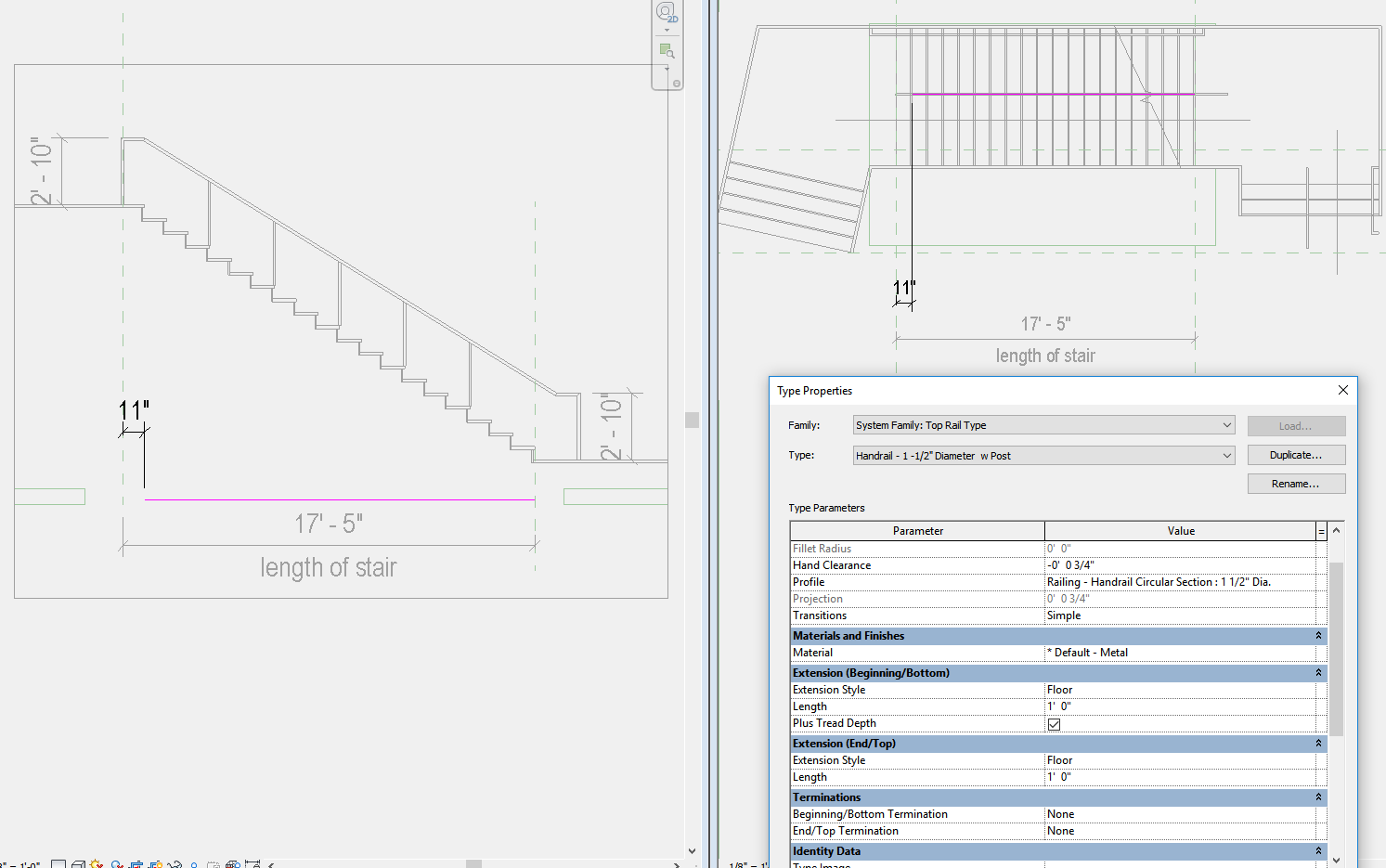This screenshot has height=868, width=1386.
Task: Open the navigation bar customize menu
Action: click(677, 84)
